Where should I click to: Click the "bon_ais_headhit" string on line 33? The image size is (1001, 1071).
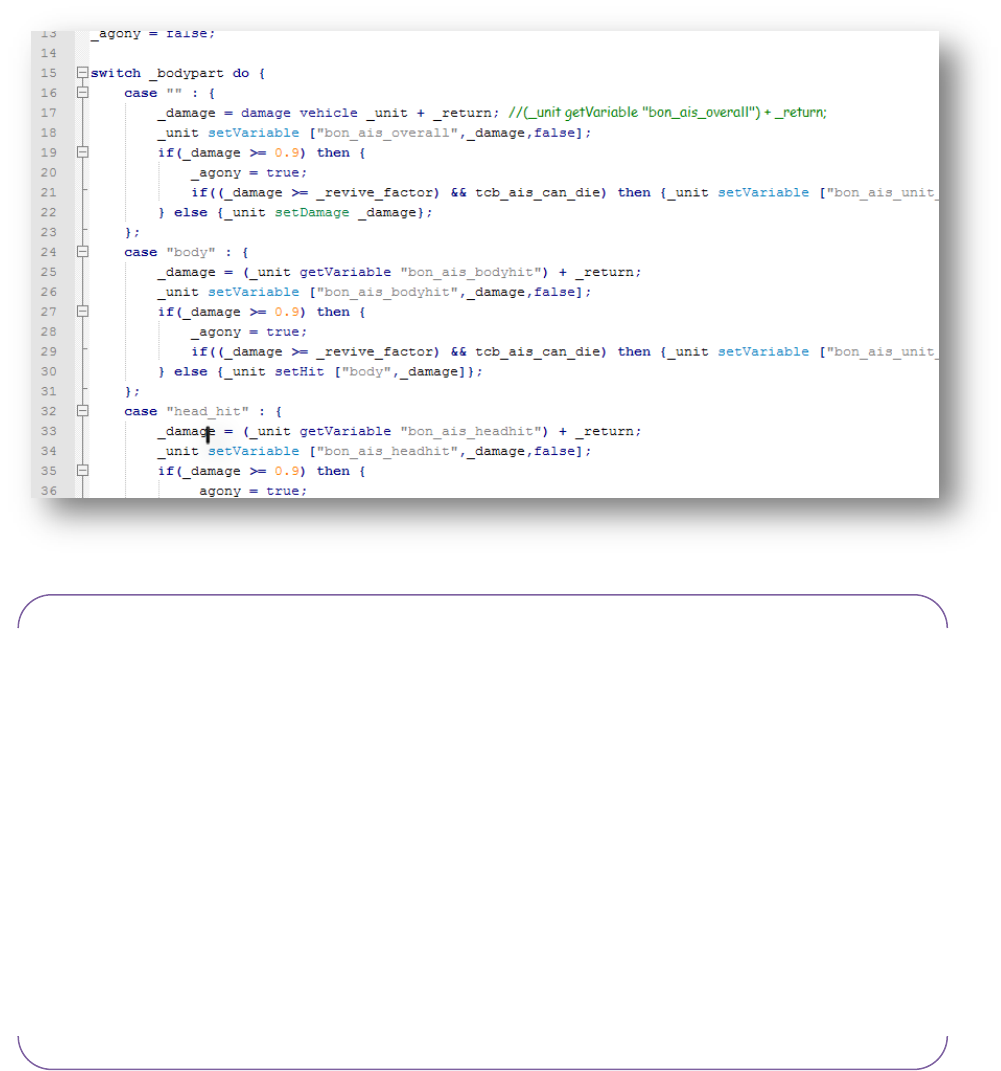point(471,431)
